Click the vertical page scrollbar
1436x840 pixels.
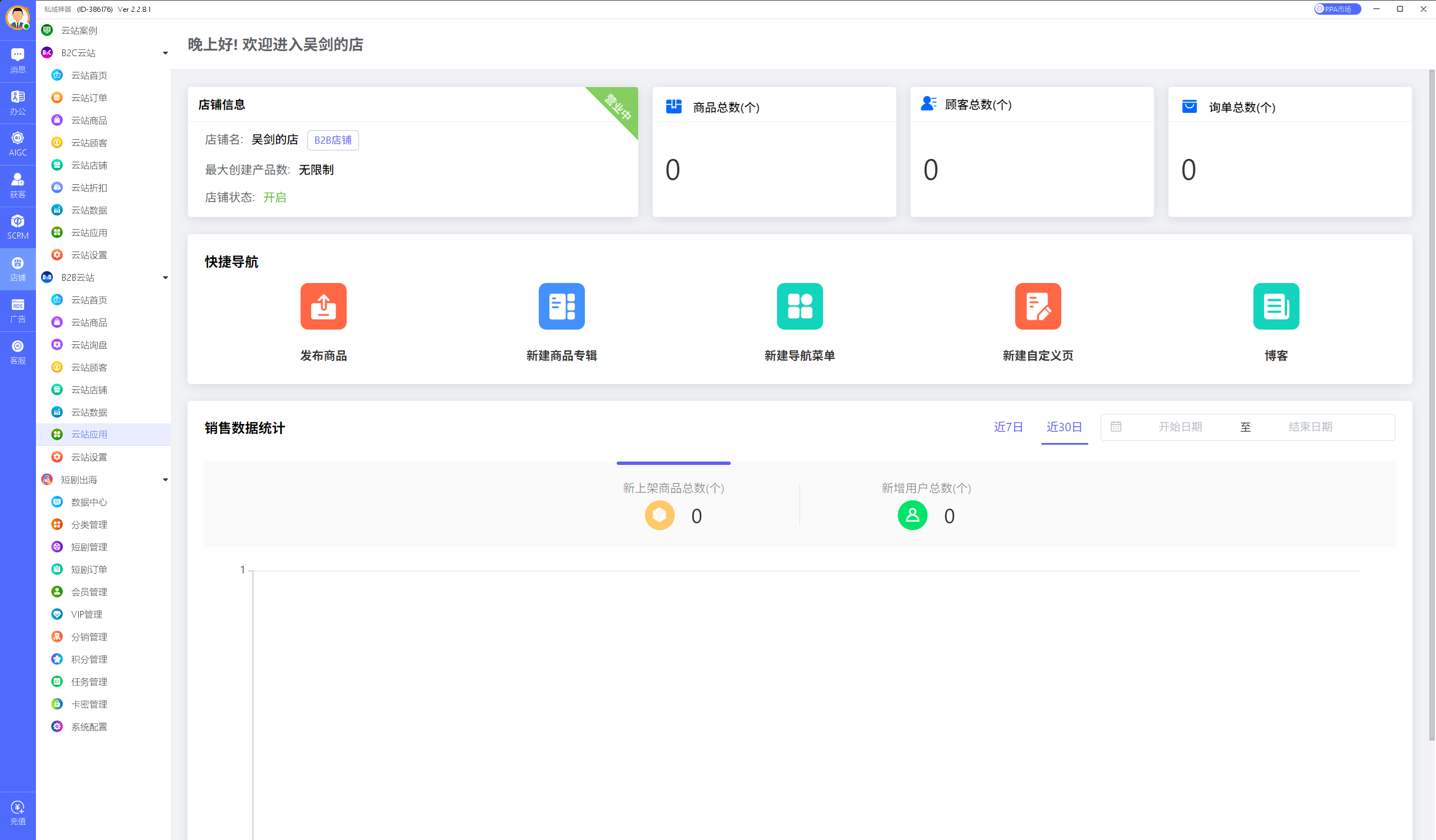tap(1431, 404)
